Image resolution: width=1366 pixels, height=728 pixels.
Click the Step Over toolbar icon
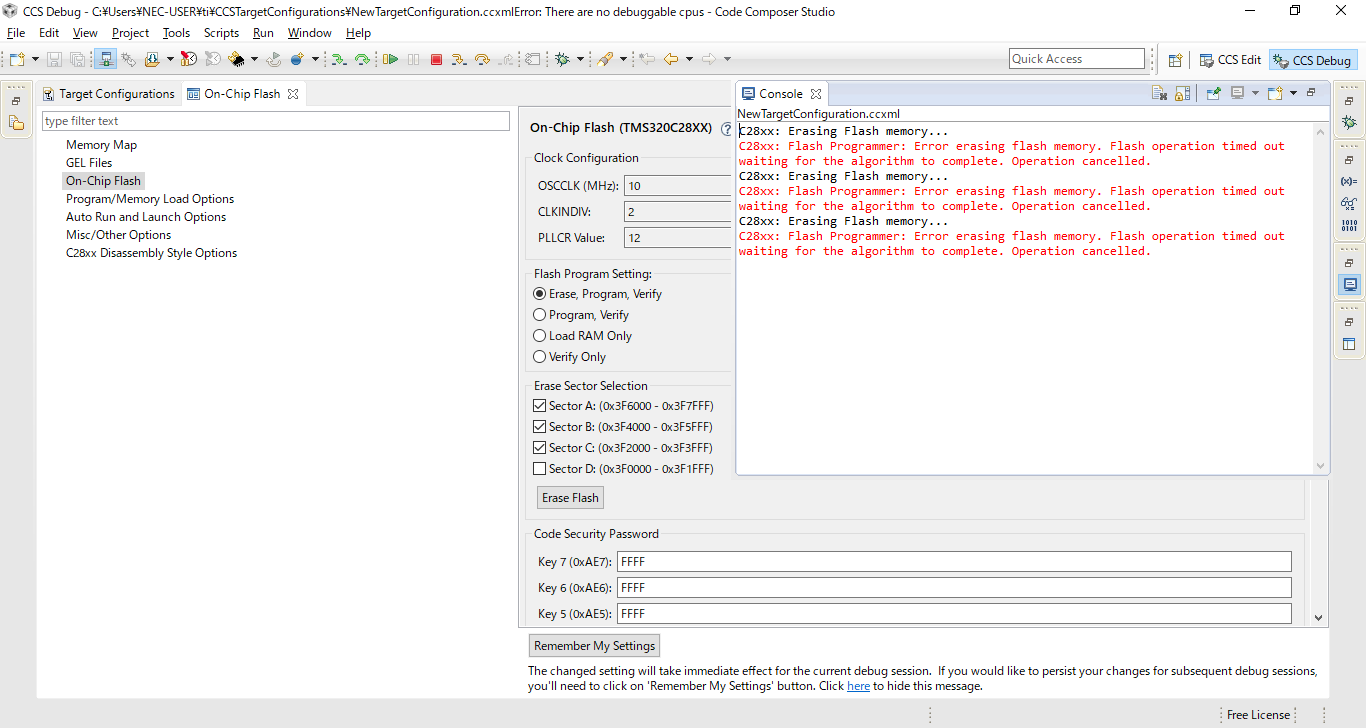point(482,60)
